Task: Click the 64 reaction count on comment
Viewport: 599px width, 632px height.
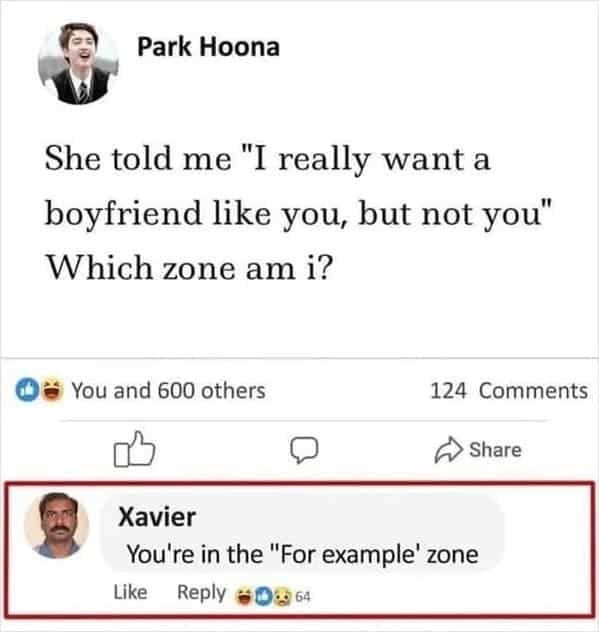Action: pos(303,596)
